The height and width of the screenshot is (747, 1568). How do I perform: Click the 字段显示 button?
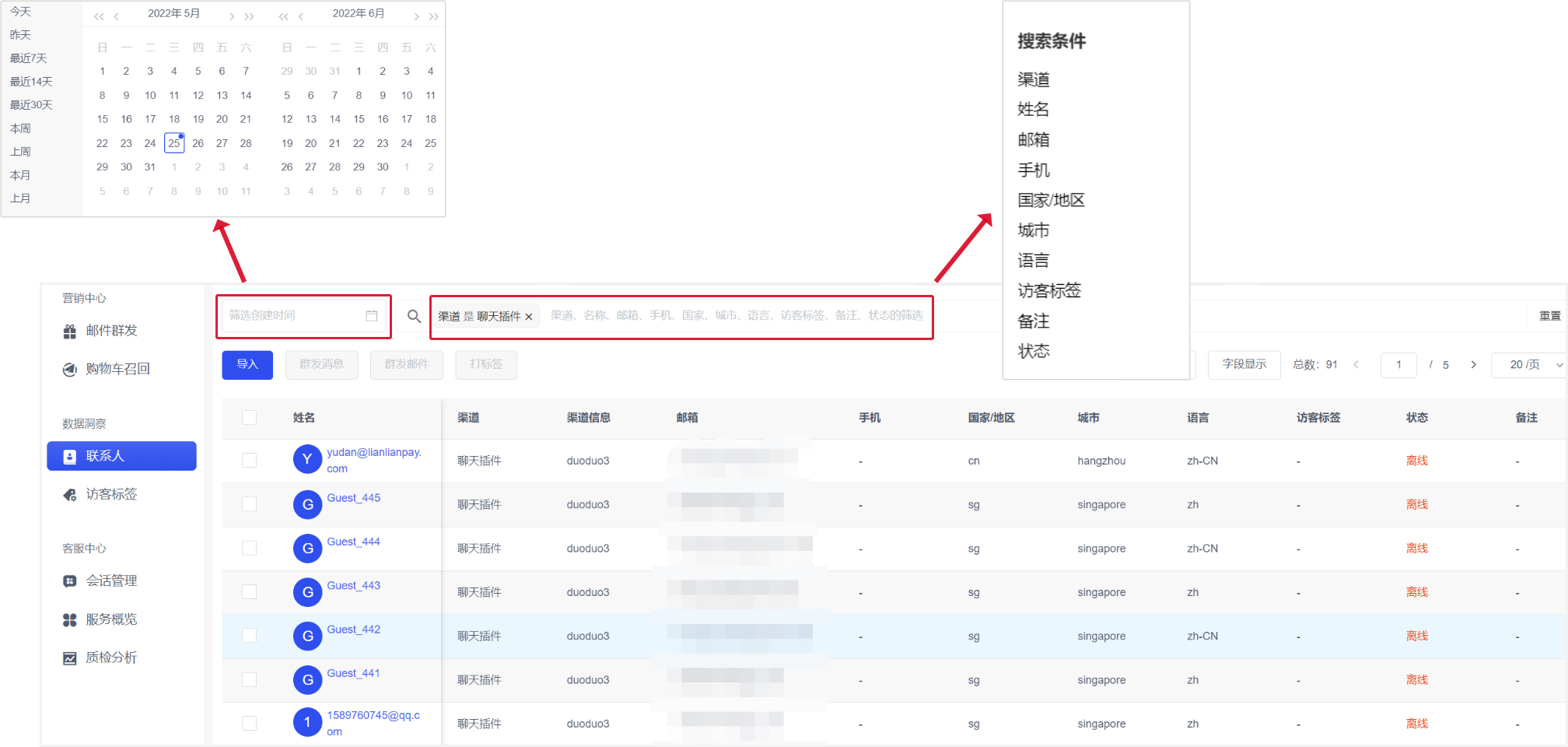[x=1244, y=365]
